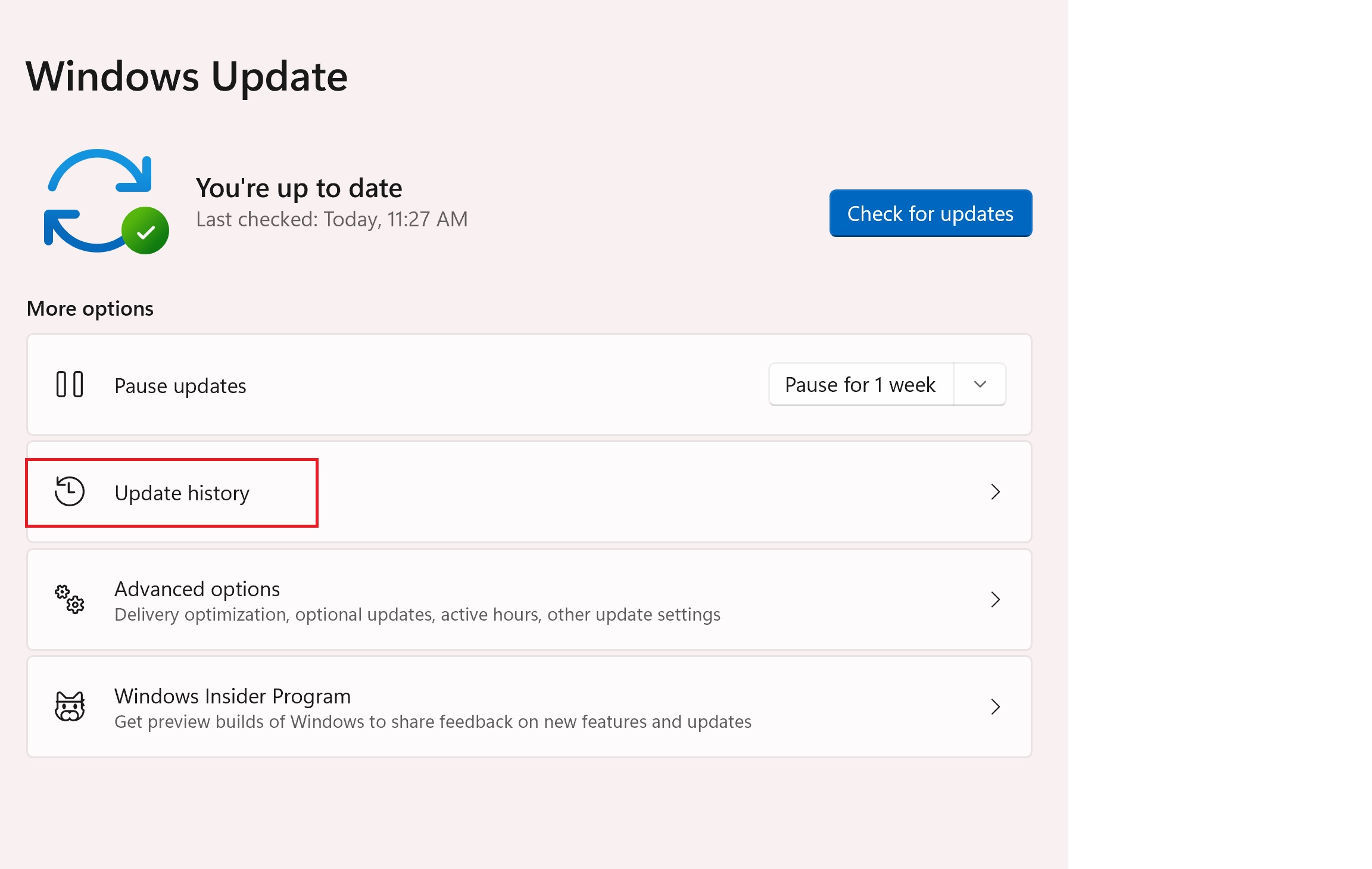This screenshot has width=1372, height=869.
Task: Click the Get preview builds description text
Action: click(x=432, y=722)
